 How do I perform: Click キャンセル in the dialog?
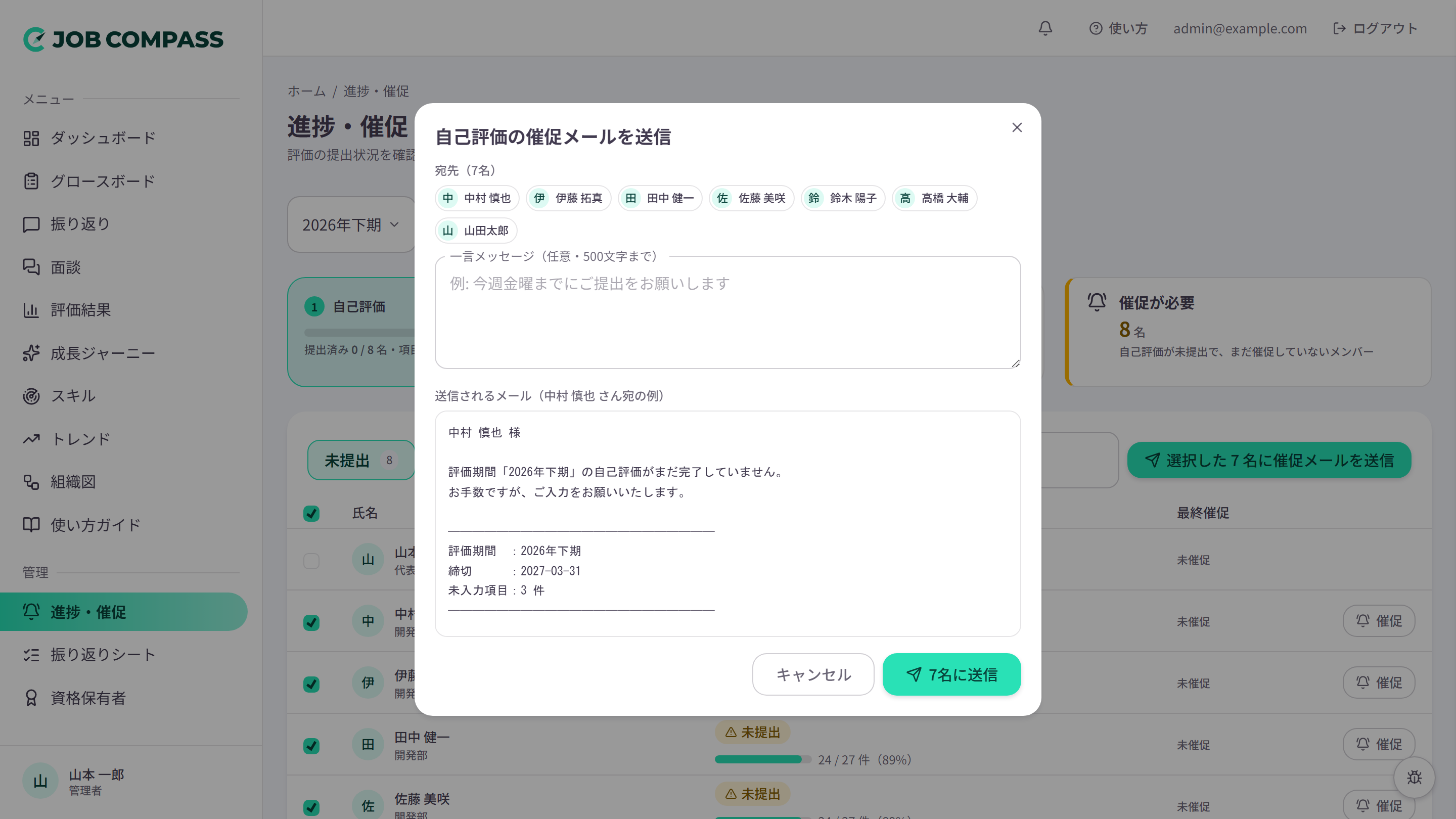pos(813,674)
